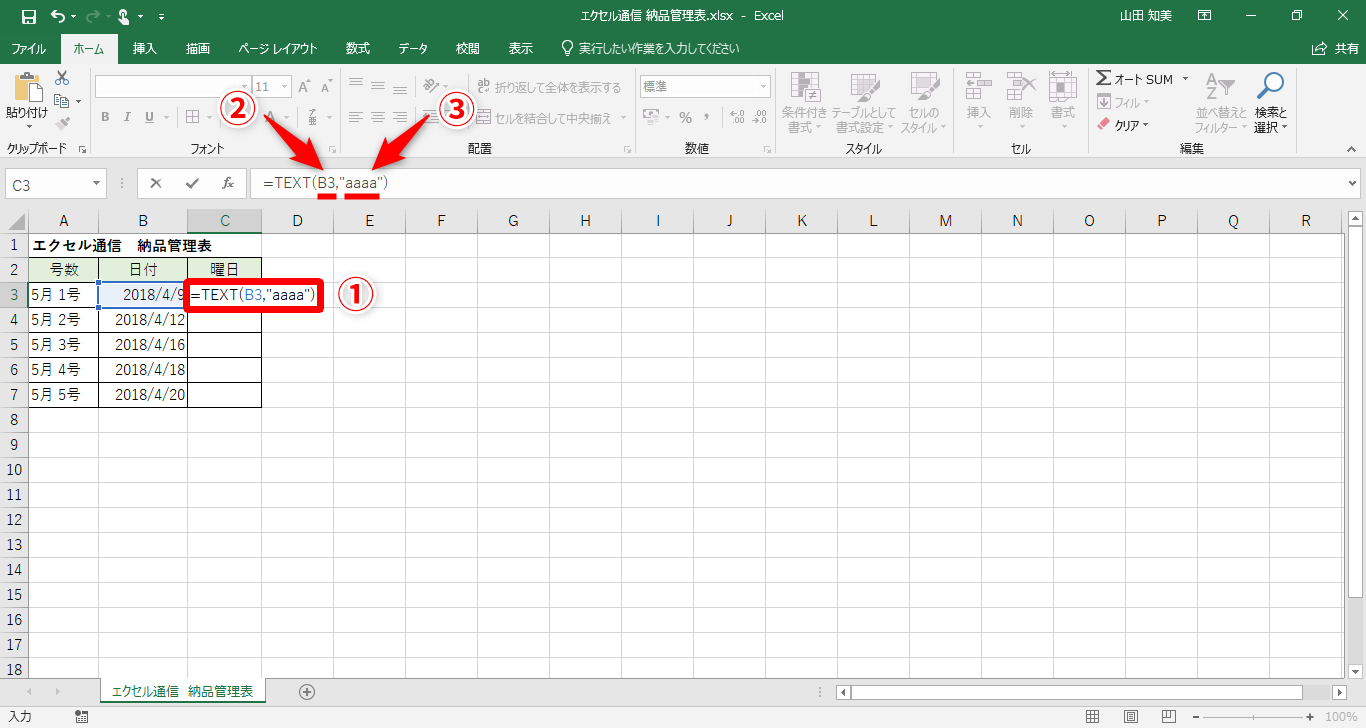Toggle underline formatting
Viewport: 1366px width, 728px height.
click(x=151, y=118)
